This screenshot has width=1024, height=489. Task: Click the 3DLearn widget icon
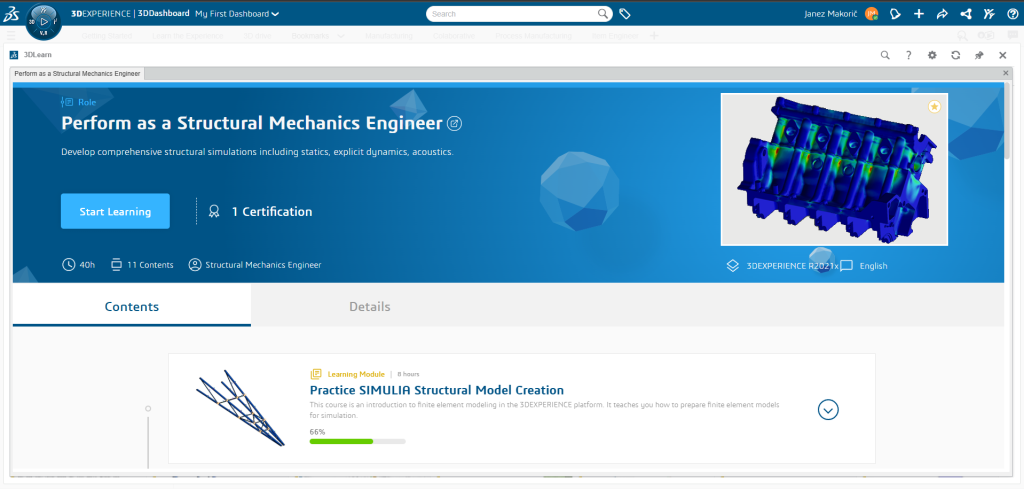click(x=14, y=55)
